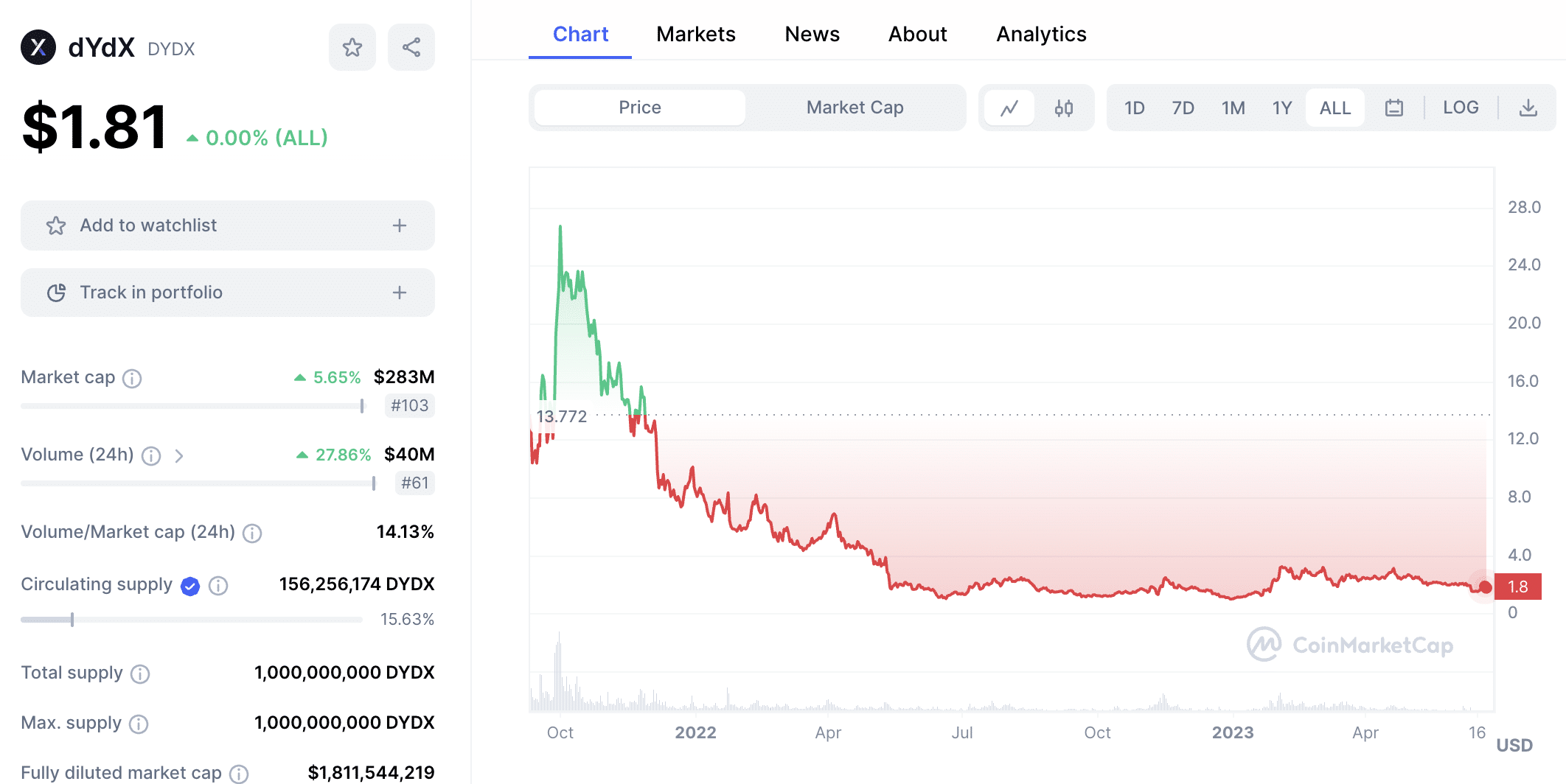Viewport: 1566px width, 784px height.
Task: Click the $40M volume value
Action: (409, 455)
